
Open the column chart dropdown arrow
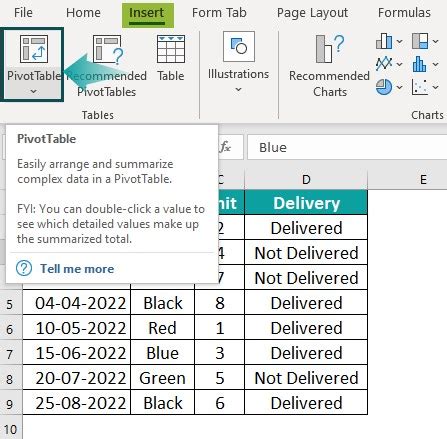[400, 42]
